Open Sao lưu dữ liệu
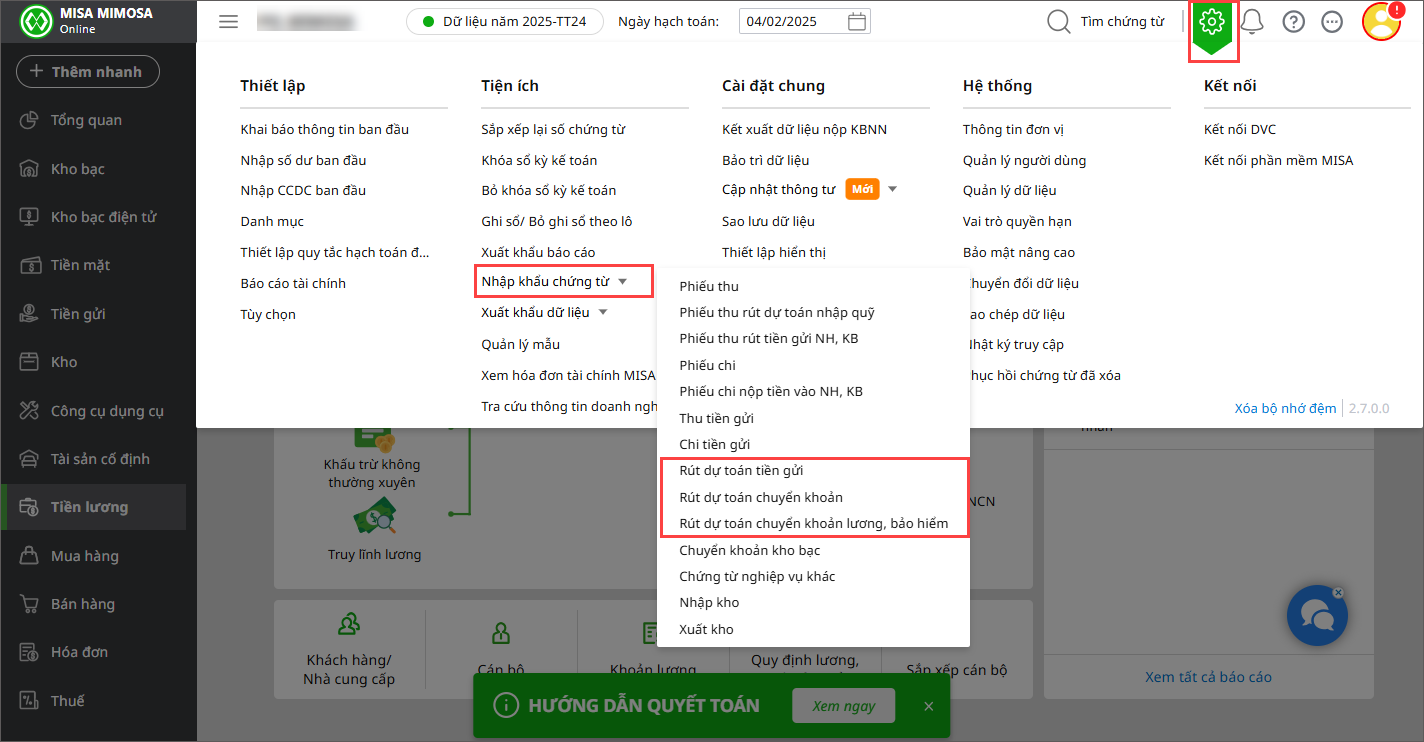Viewport: 1424px width, 742px height. 768,221
